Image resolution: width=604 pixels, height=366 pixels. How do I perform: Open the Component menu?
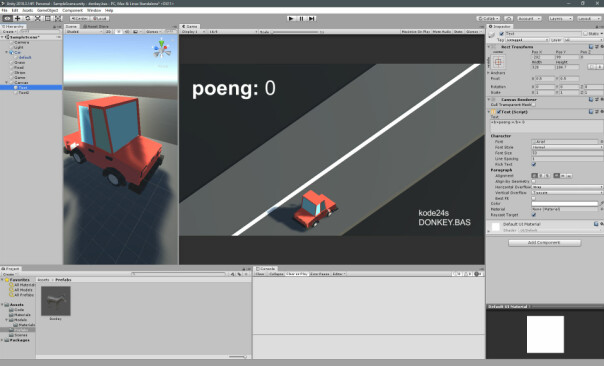coord(72,10)
